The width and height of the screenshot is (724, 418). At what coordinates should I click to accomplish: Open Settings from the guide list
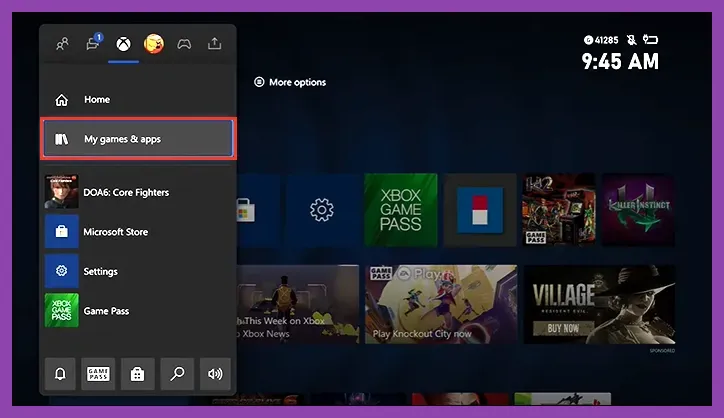[x=138, y=271]
